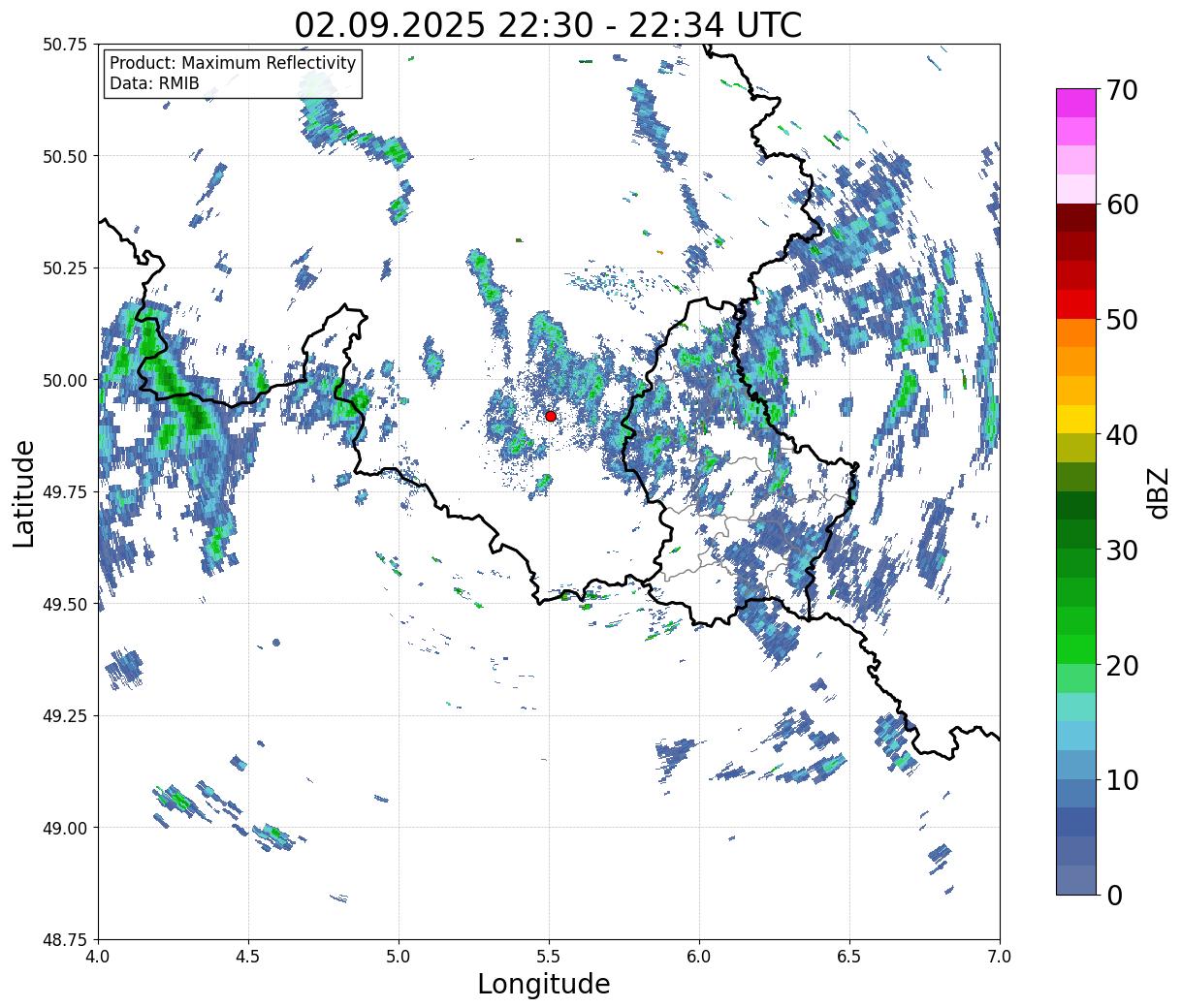The image size is (1182, 1008).
Task: Click the dark red colorbar segment below 60
Action: tap(1076, 218)
